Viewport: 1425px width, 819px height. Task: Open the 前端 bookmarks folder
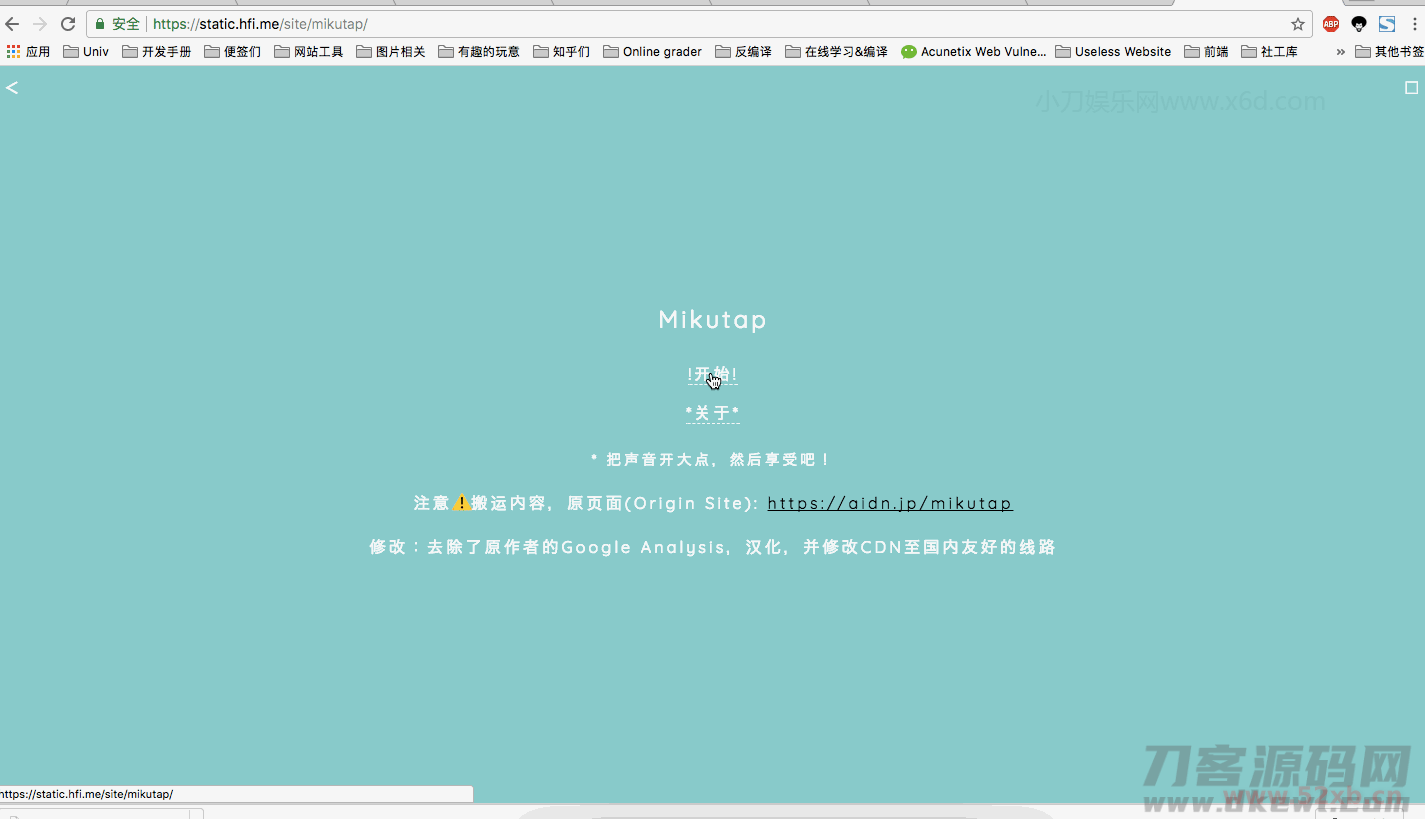[1207, 51]
